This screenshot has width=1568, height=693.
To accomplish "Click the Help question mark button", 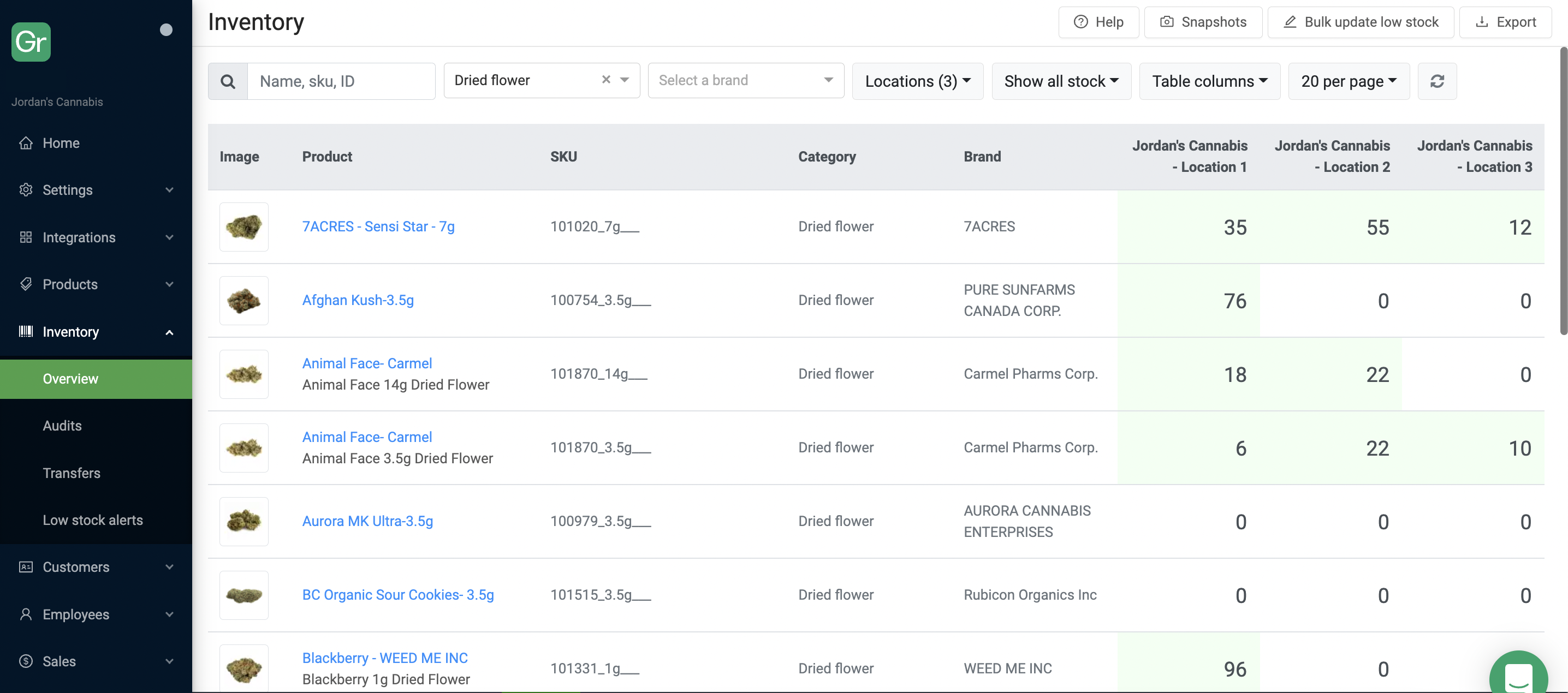I will coord(1098,22).
